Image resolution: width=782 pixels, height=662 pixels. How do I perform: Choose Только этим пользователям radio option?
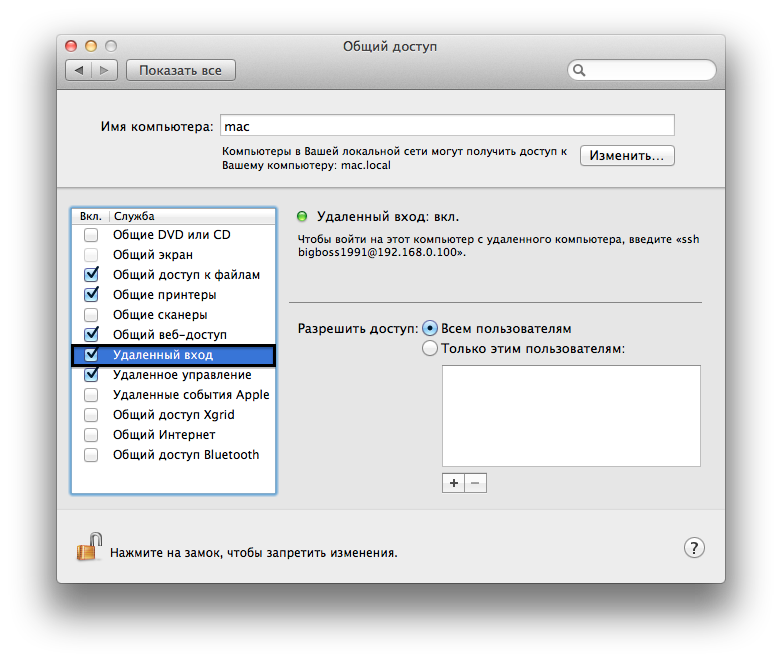(430, 348)
